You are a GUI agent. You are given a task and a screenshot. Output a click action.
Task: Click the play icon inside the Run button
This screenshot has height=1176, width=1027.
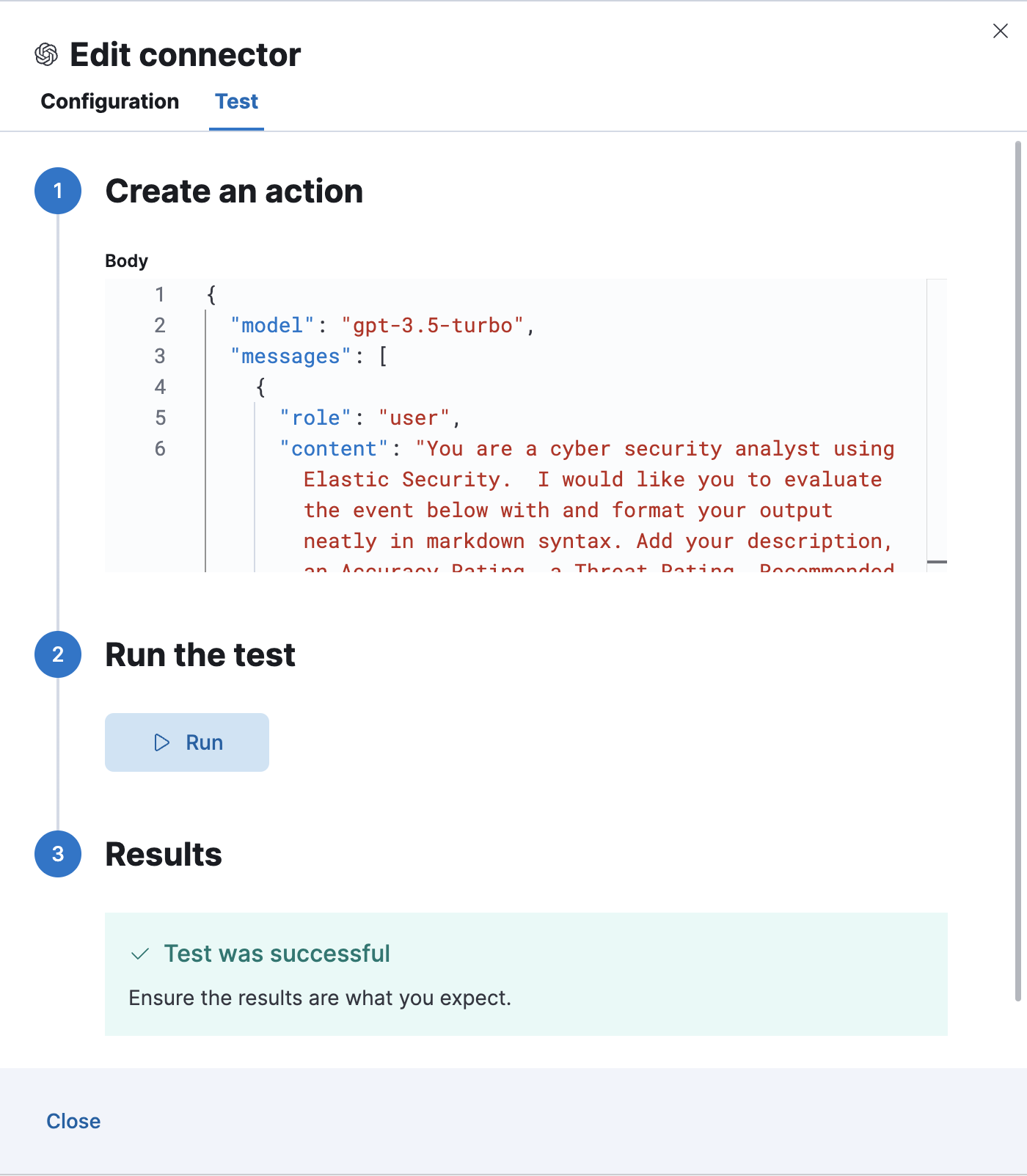click(161, 742)
